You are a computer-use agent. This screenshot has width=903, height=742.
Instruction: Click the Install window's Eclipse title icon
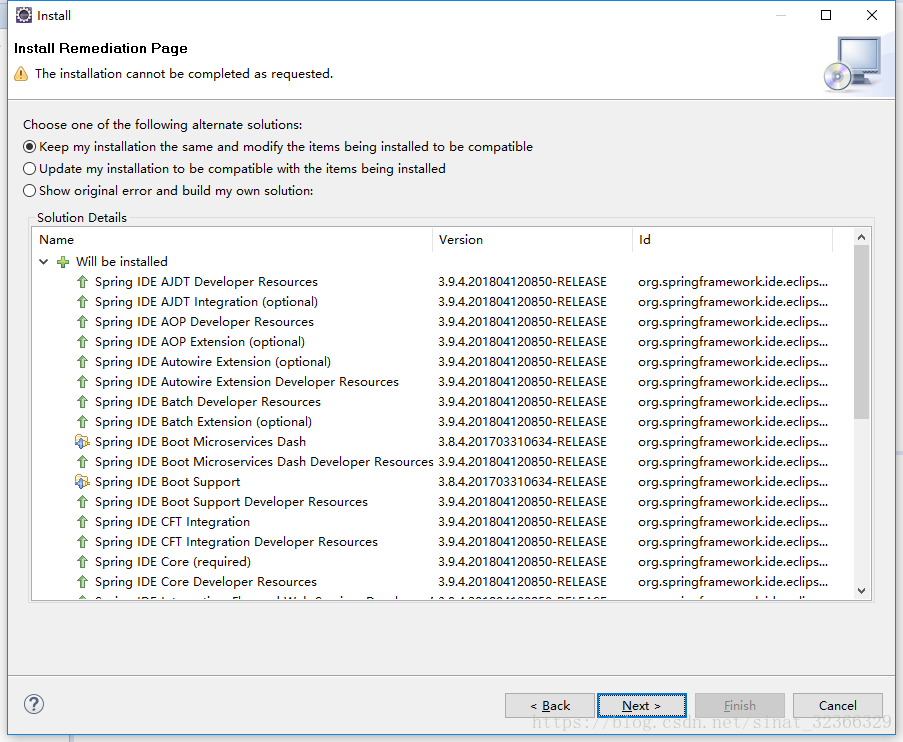click(24, 15)
